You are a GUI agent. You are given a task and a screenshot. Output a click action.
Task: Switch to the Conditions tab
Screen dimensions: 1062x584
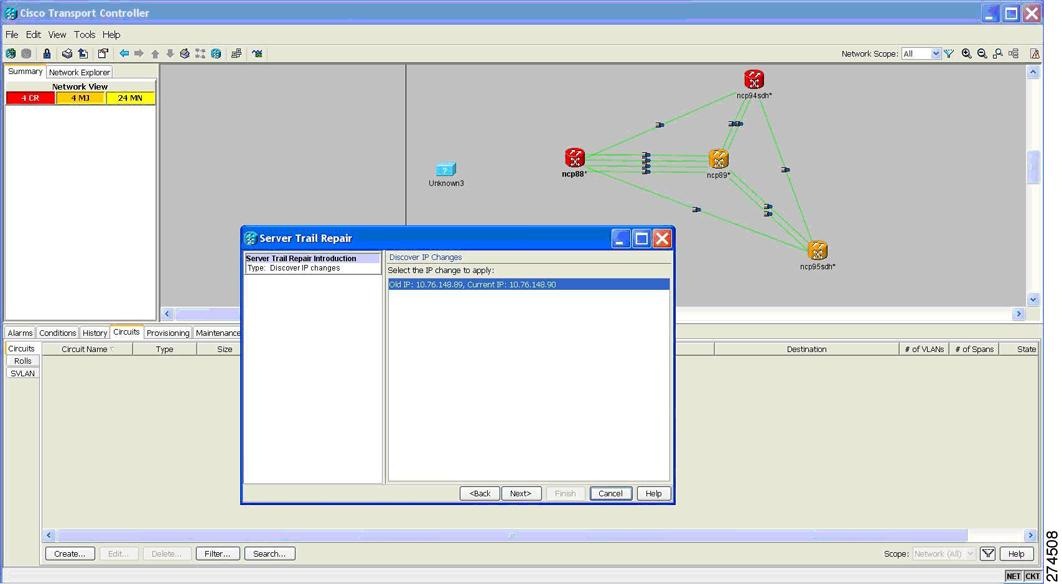(x=58, y=333)
